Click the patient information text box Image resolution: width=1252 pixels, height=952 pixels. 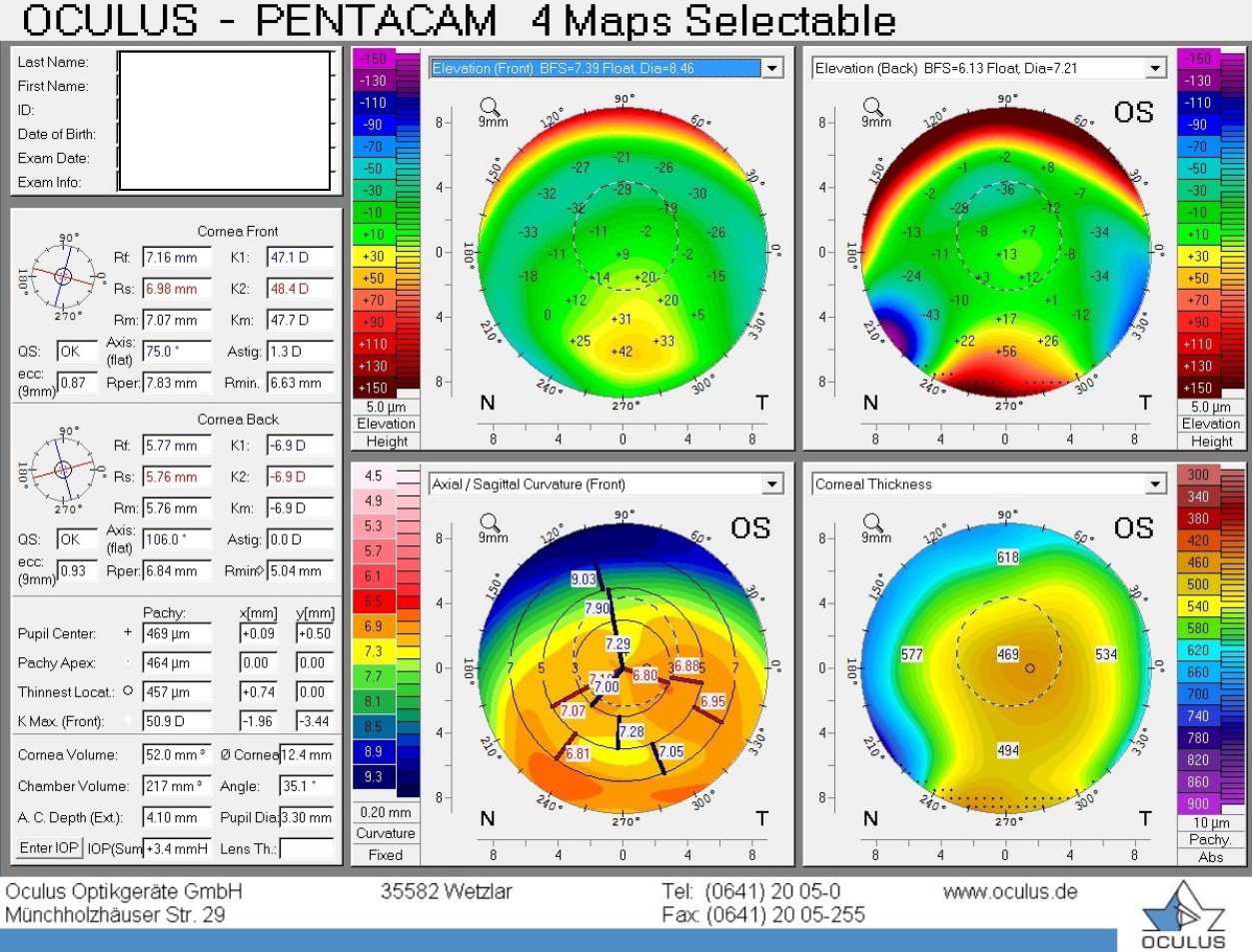point(225,121)
